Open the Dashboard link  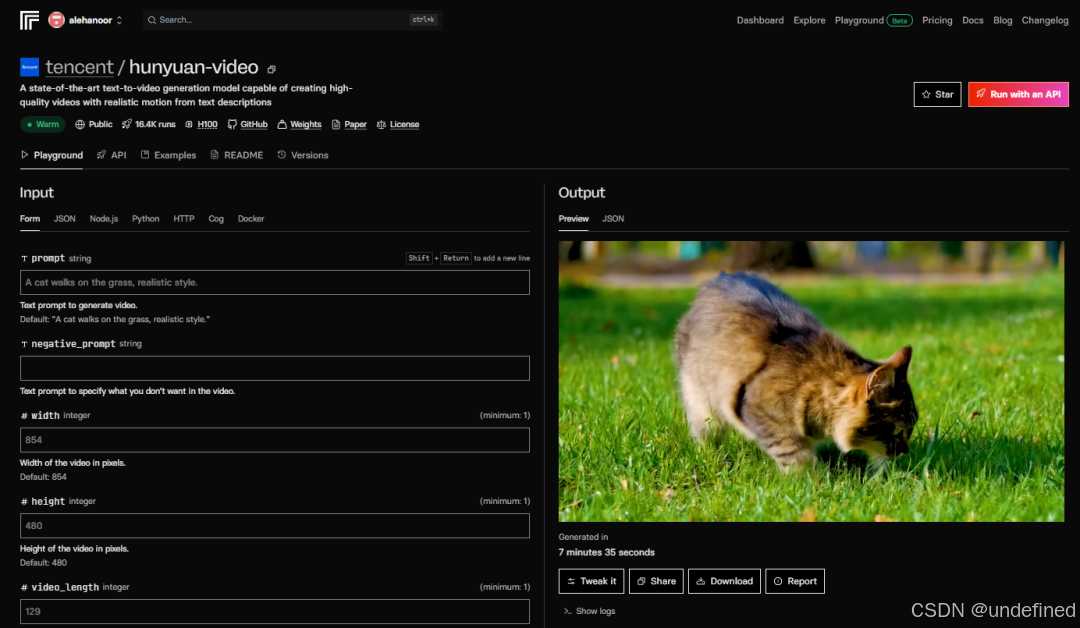point(760,20)
